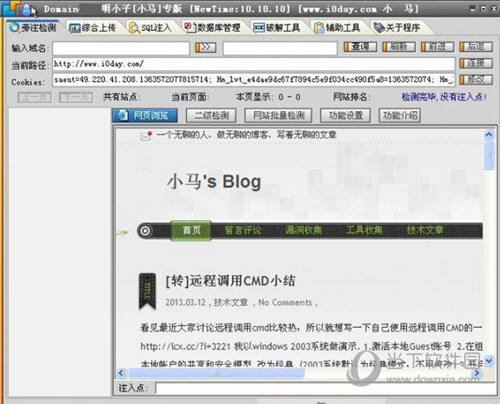Click the 刷新 button
Screen dimensions: 500x404
pyautogui.click(x=399, y=47)
